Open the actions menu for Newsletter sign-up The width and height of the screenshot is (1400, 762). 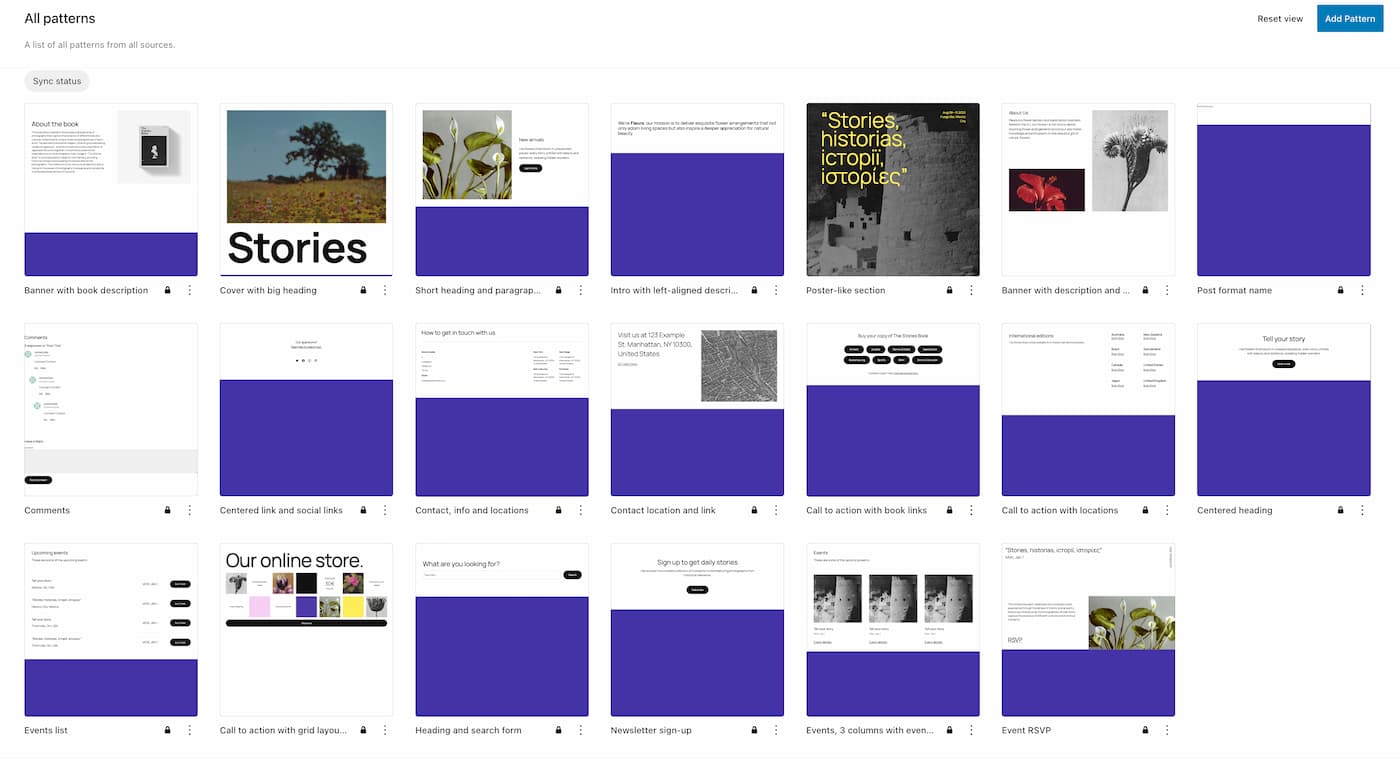[776, 730]
